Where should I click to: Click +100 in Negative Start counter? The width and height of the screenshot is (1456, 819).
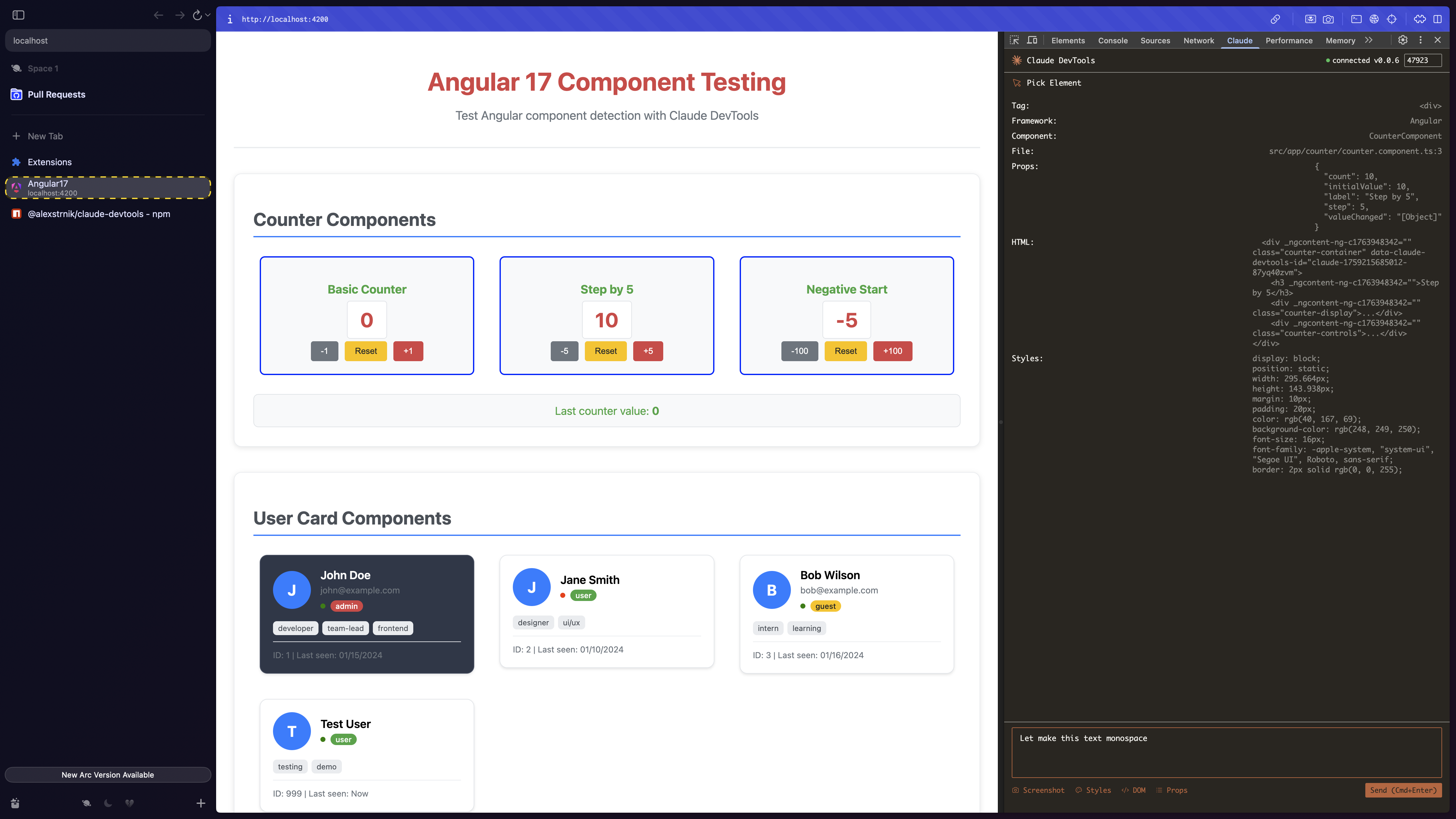(x=893, y=351)
